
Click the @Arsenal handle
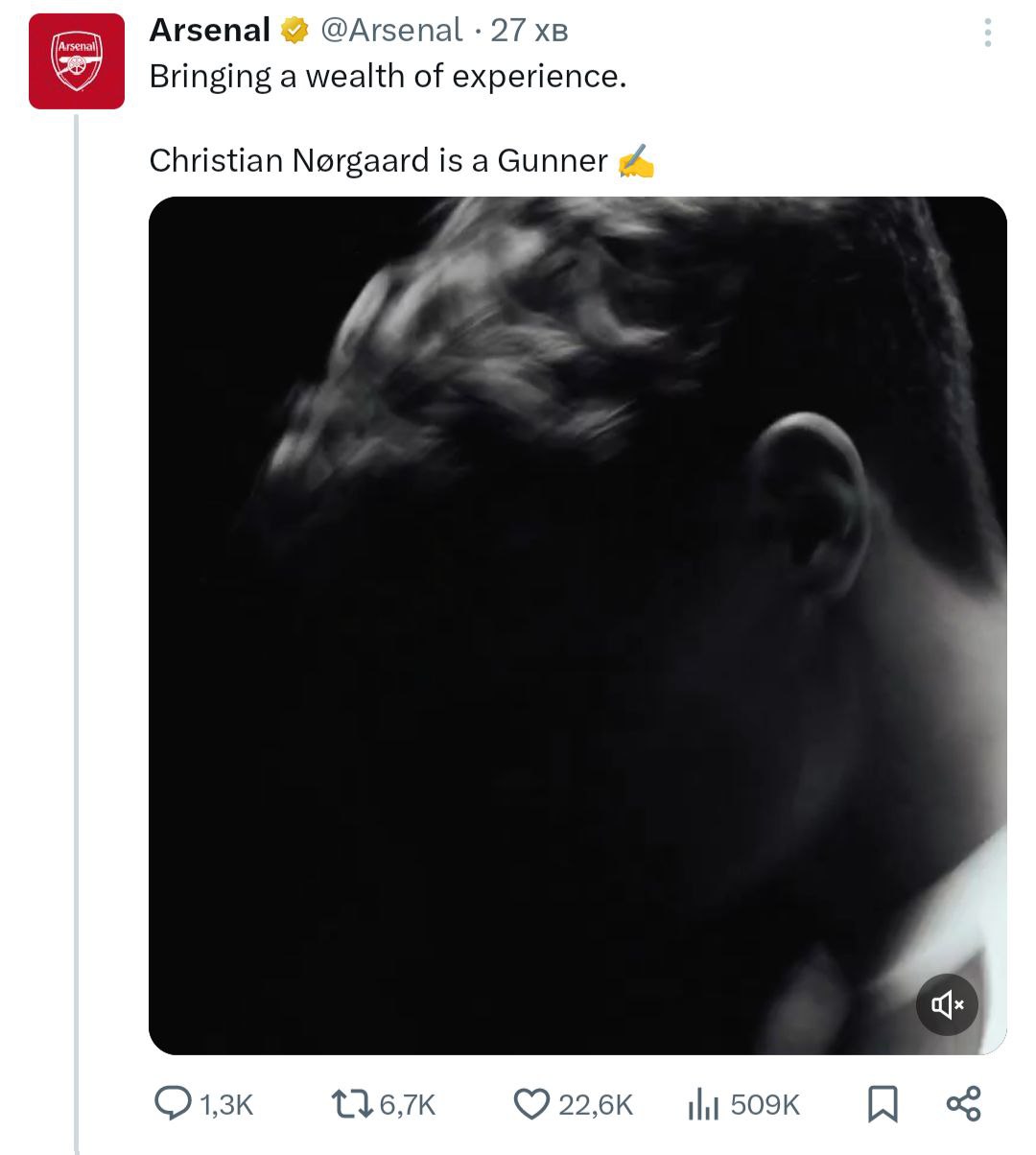tap(390, 31)
